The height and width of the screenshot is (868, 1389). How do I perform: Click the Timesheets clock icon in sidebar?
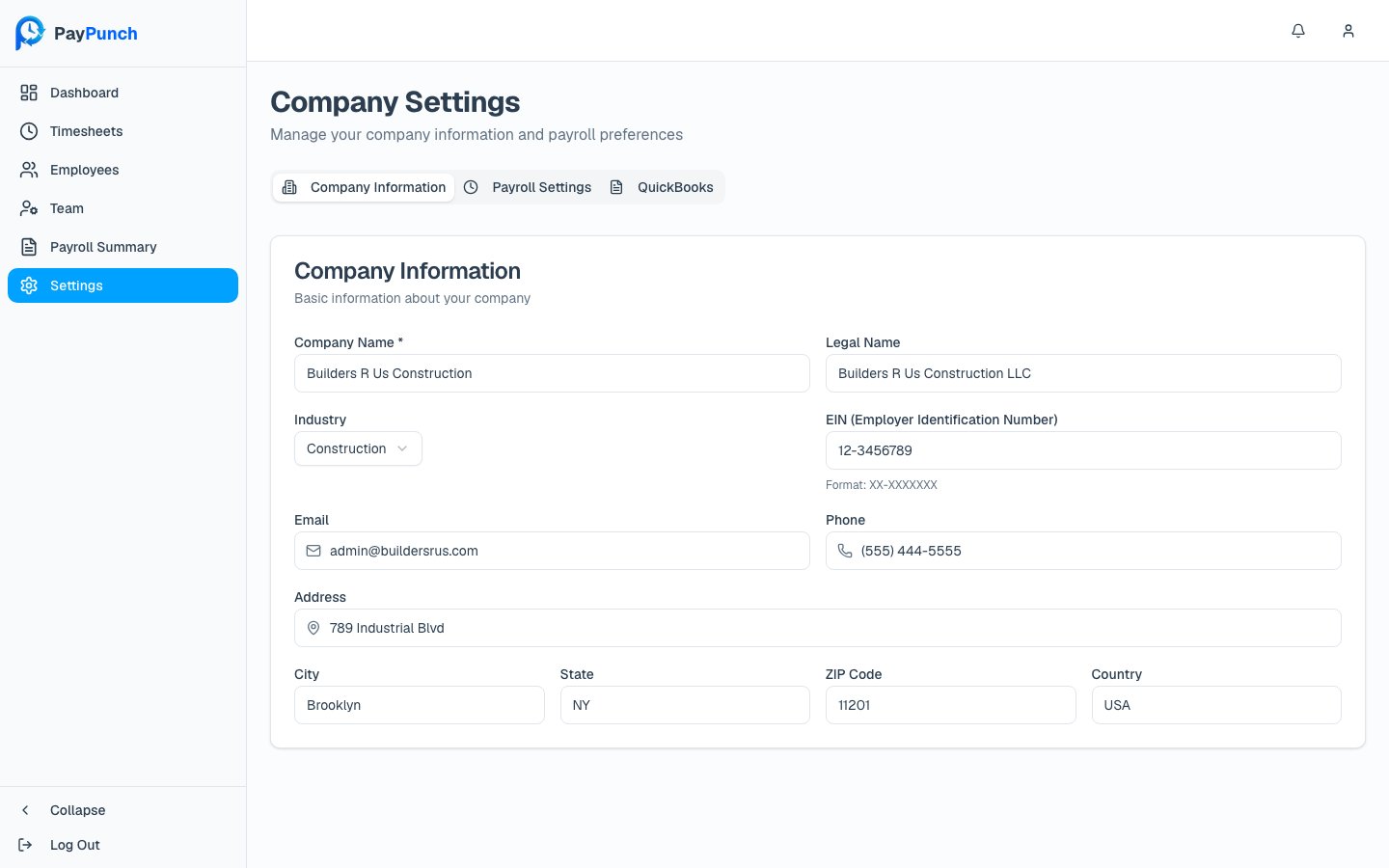[29, 131]
